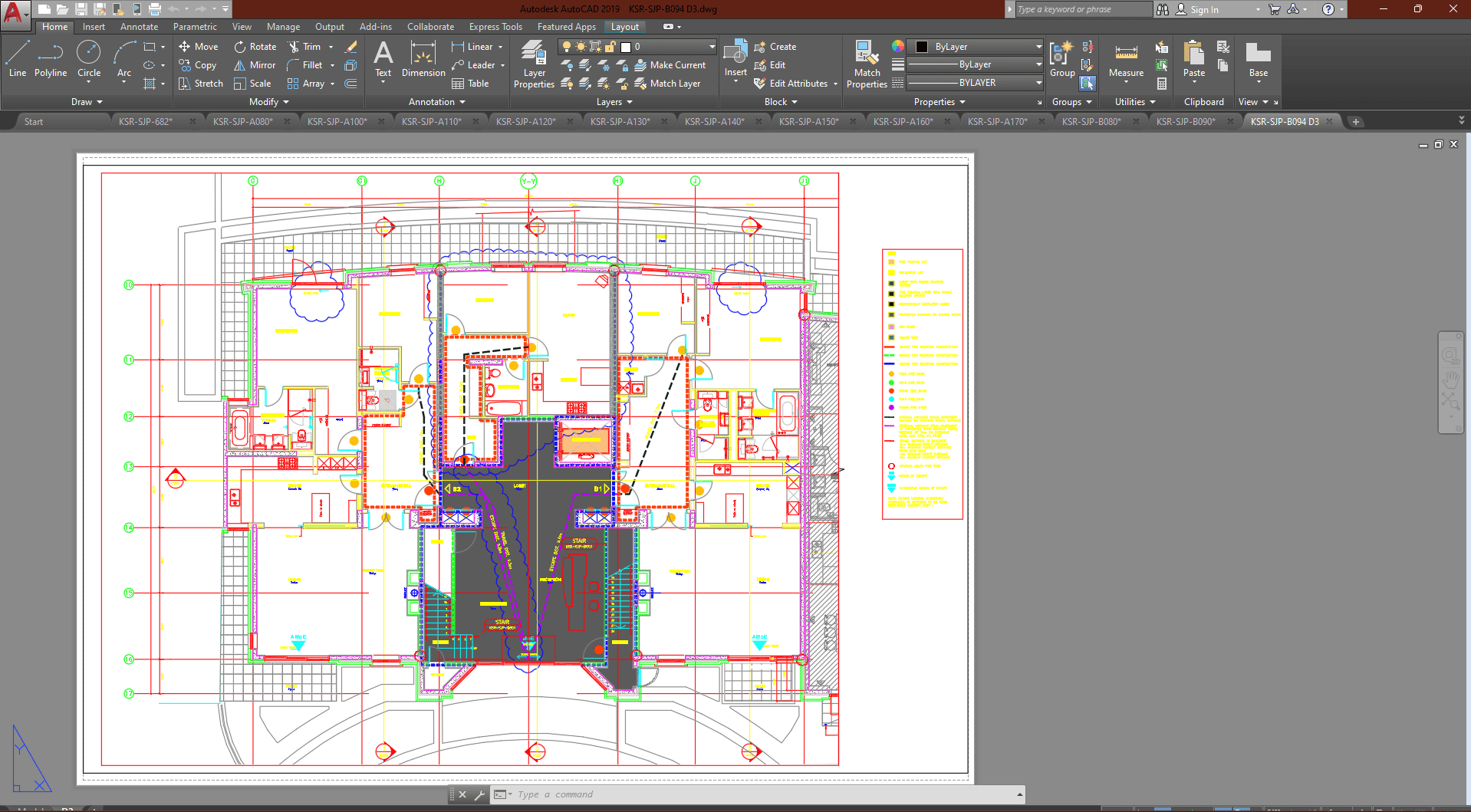
Task: Toggle layer 0 on/off lightbulb
Action: tap(567, 47)
